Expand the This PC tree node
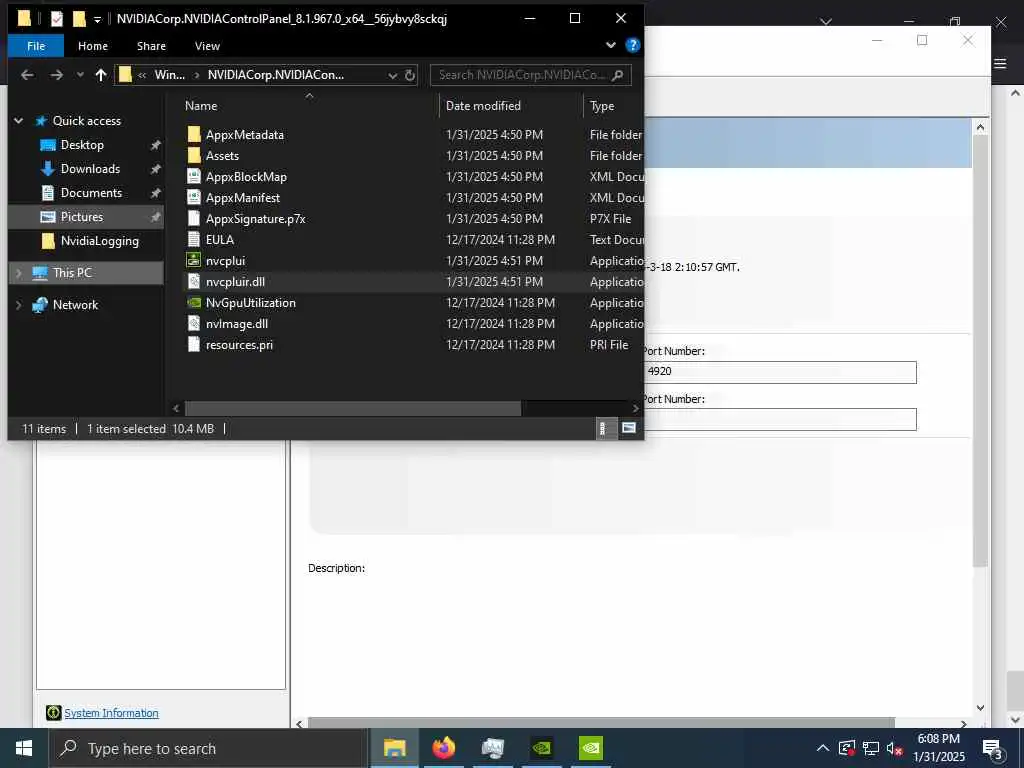Viewport: 1024px width, 768px height. pos(18,273)
